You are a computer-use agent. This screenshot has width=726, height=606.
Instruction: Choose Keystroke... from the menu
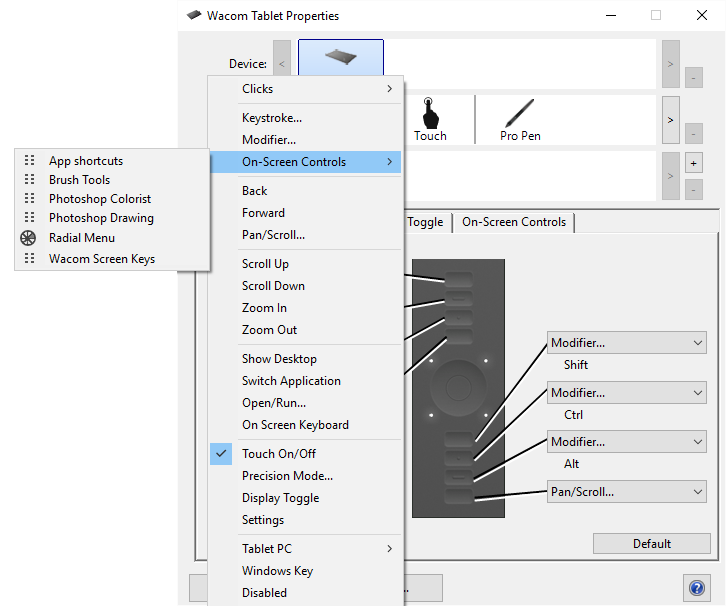pos(306,118)
